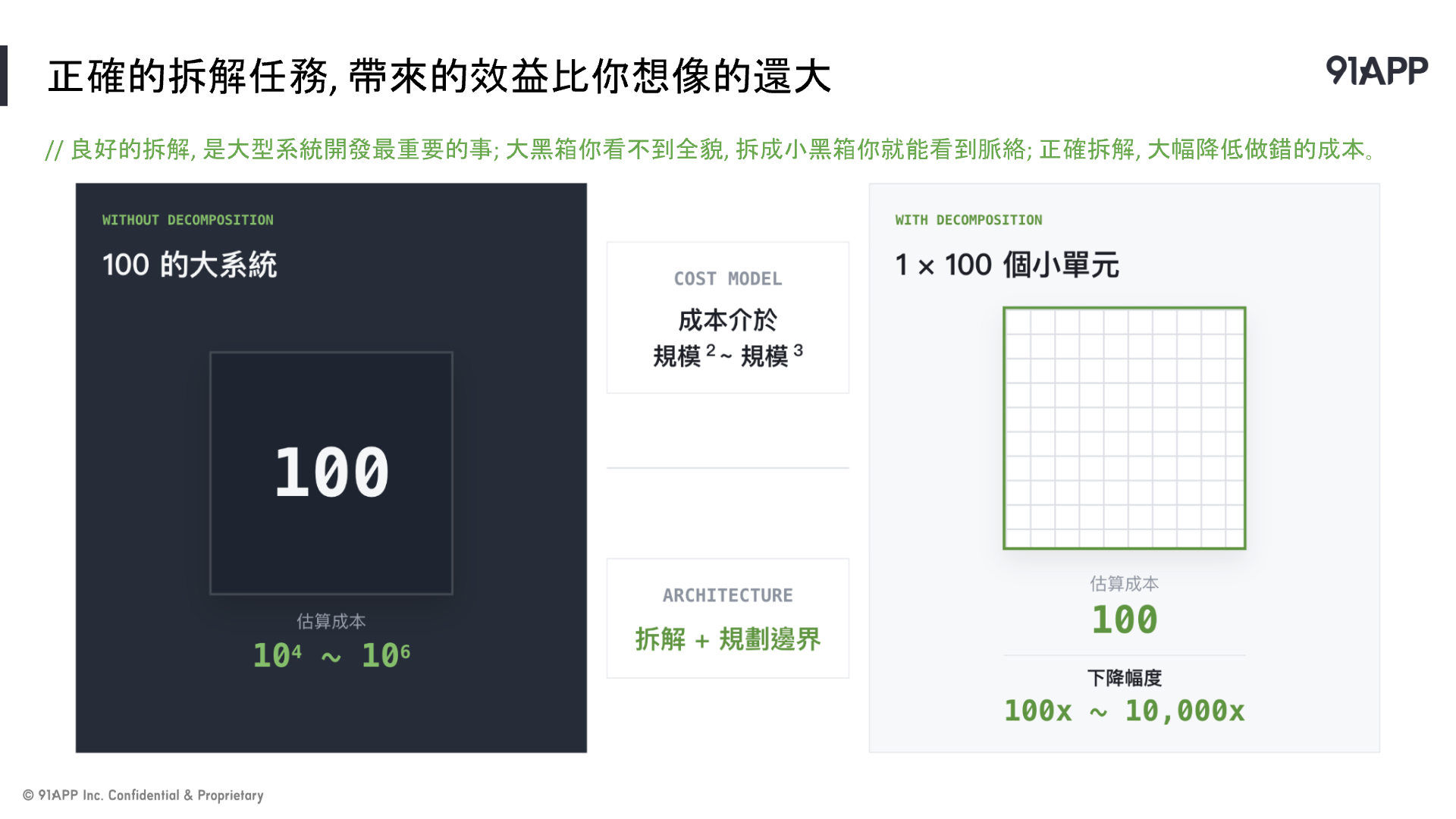Click the '估算成本' label in the dark panel
Screen dimensions: 1456x819
(x=331, y=622)
